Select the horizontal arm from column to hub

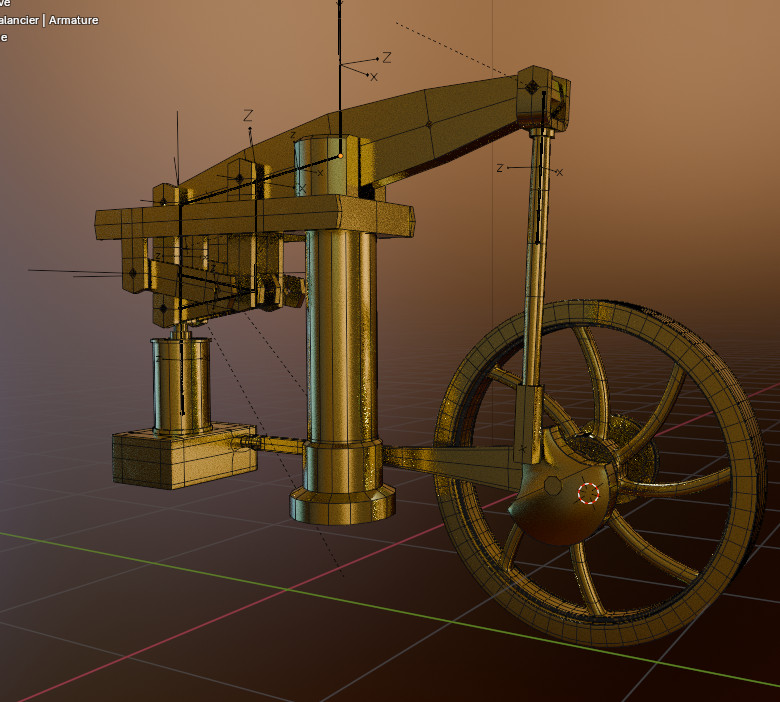[x=452, y=464]
